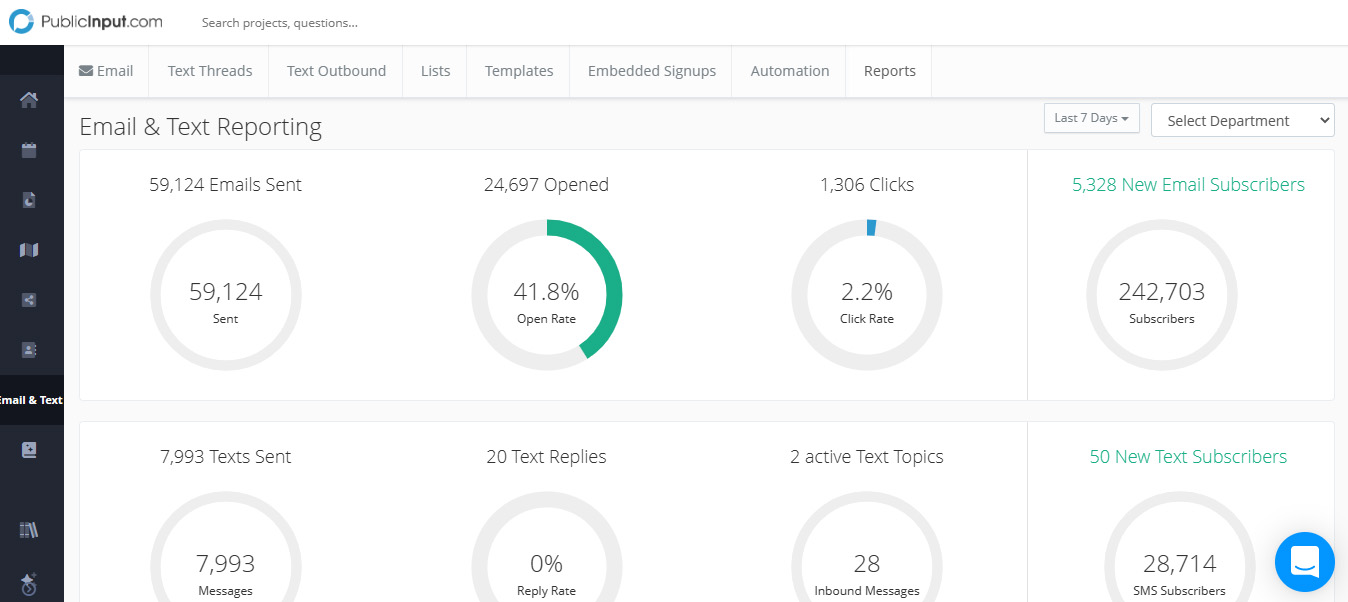
Task: Open the library books sidebar icon
Action: [x=29, y=530]
